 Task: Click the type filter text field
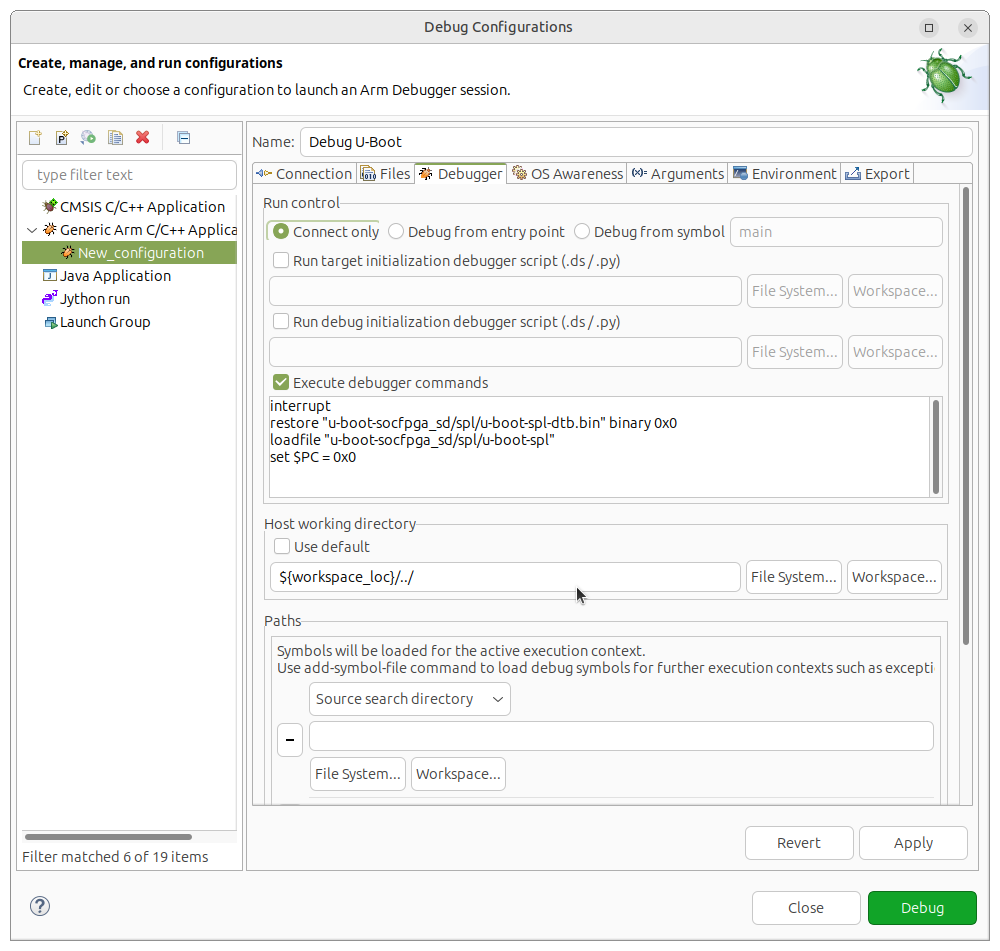pos(129,175)
